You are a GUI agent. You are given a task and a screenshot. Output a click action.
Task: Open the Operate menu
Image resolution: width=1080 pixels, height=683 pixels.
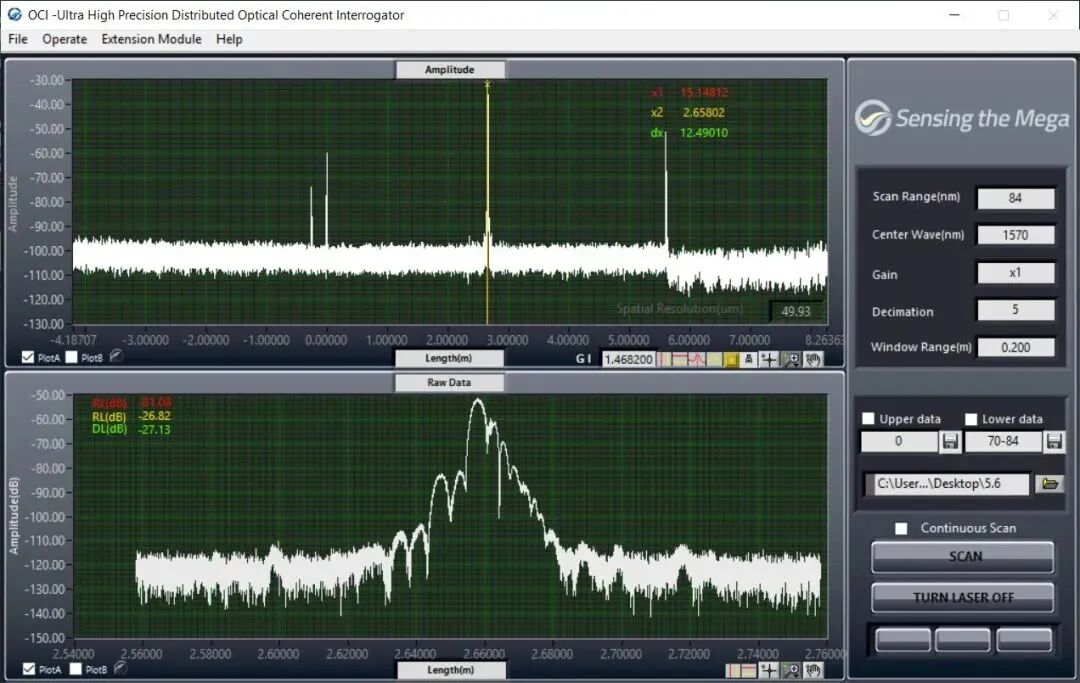pyautogui.click(x=65, y=39)
